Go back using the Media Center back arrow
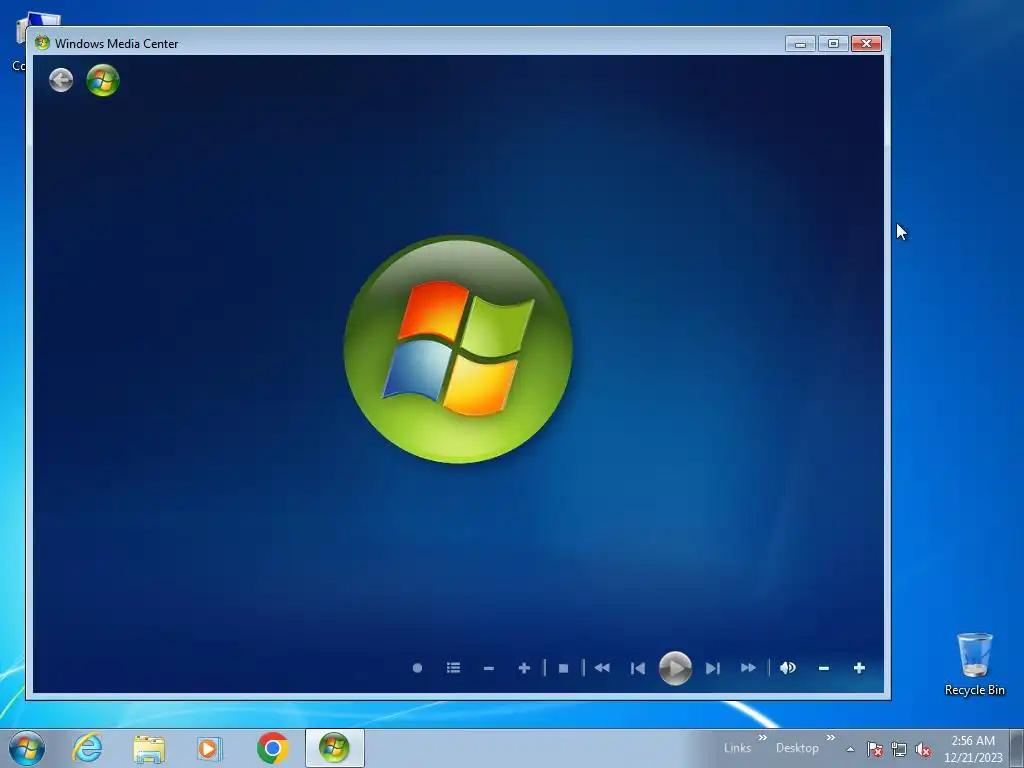 pos(61,80)
